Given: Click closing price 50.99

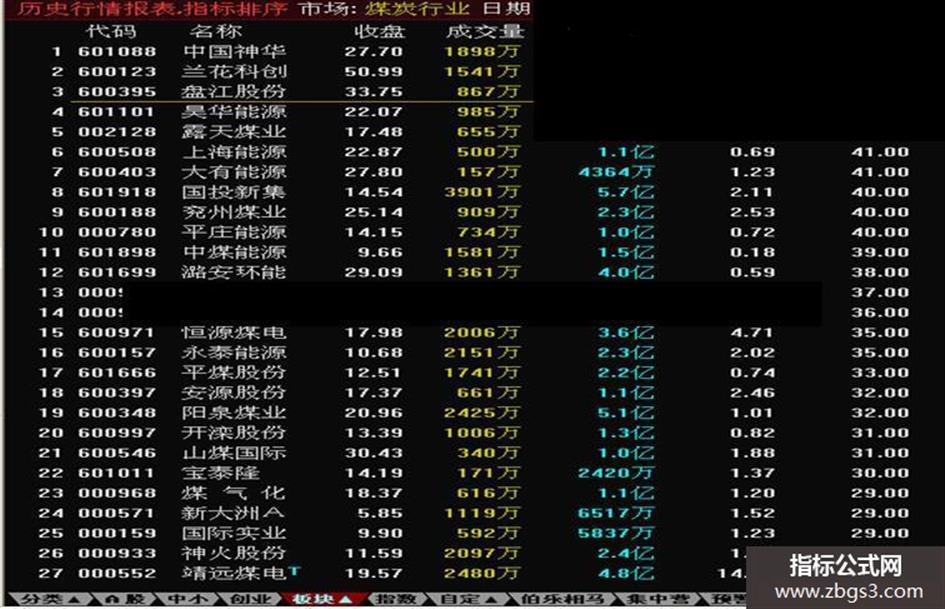Looking at the screenshot, I should pos(374,72).
